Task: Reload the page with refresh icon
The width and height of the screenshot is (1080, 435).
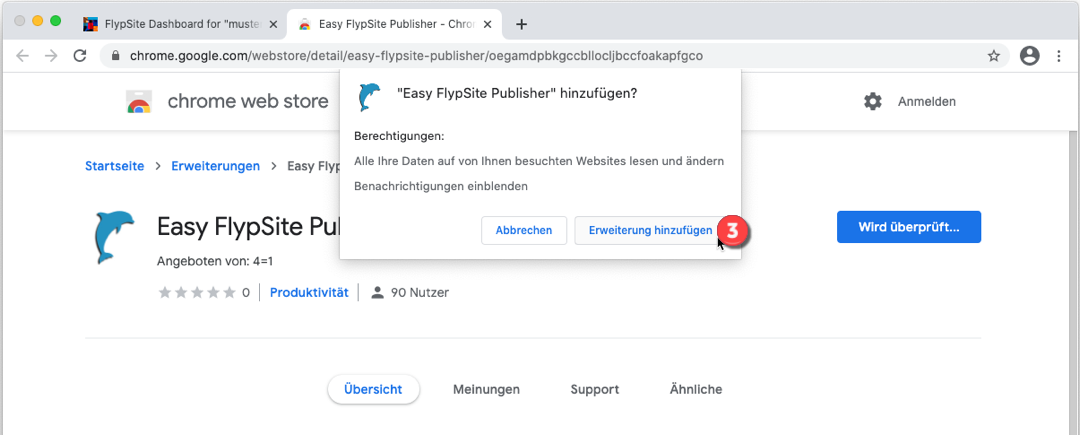Action: click(x=80, y=56)
